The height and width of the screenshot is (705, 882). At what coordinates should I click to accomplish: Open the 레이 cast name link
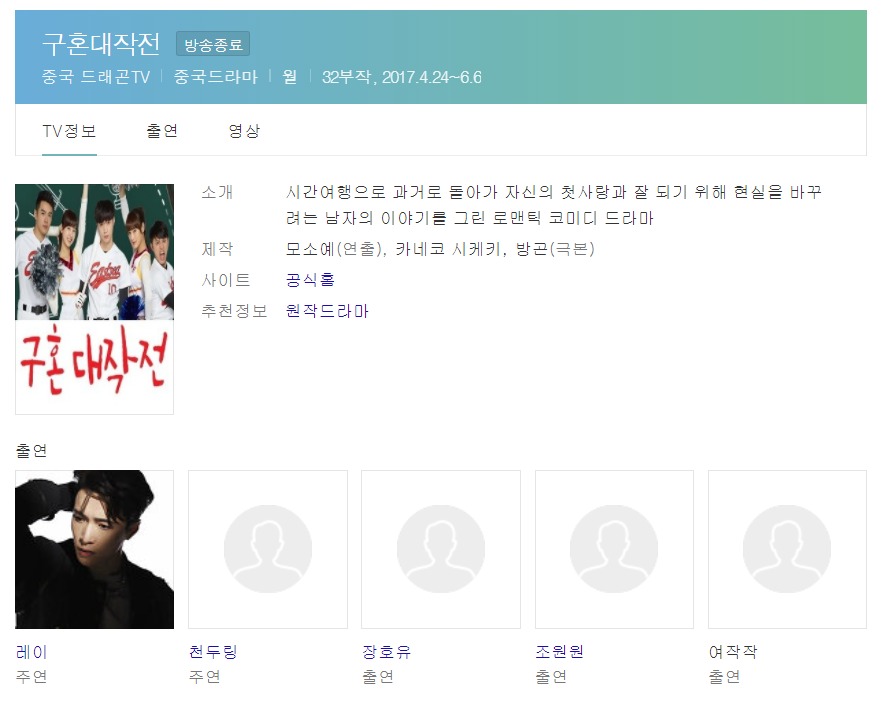[32, 652]
